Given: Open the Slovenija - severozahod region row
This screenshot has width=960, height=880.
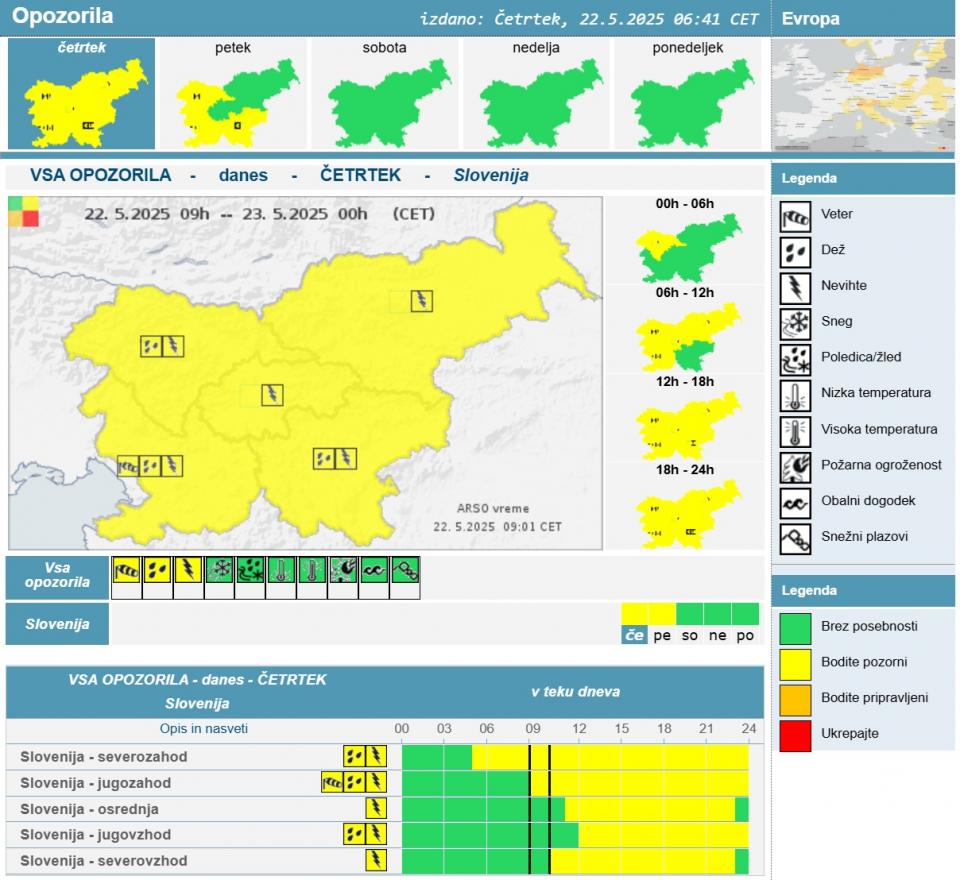Looking at the screenshot, I should pyautogui.click(x=103, y=757).
